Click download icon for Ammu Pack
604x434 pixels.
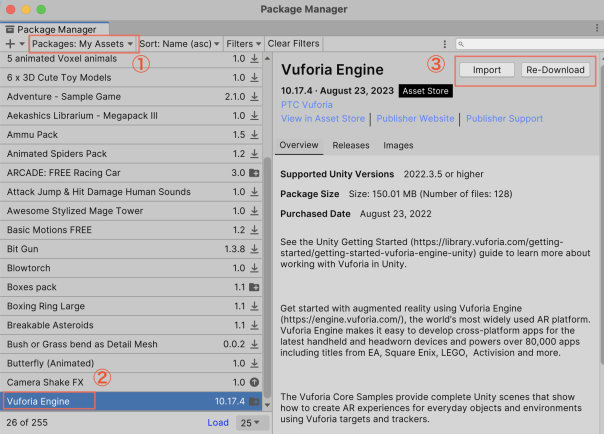[x=254, y=135]
